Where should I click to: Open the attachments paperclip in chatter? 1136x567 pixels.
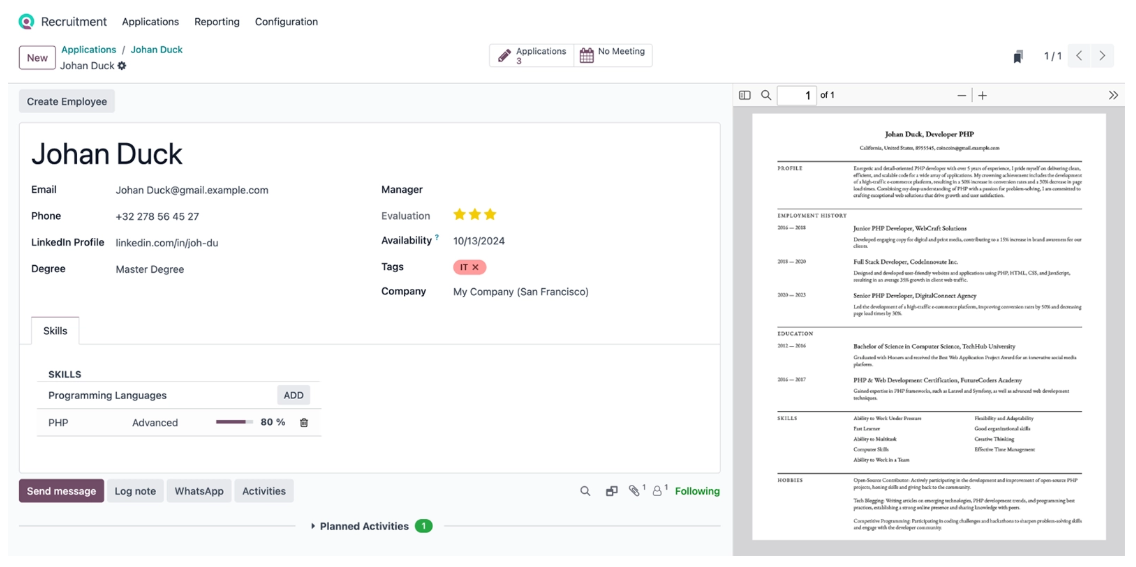[634, 491]
